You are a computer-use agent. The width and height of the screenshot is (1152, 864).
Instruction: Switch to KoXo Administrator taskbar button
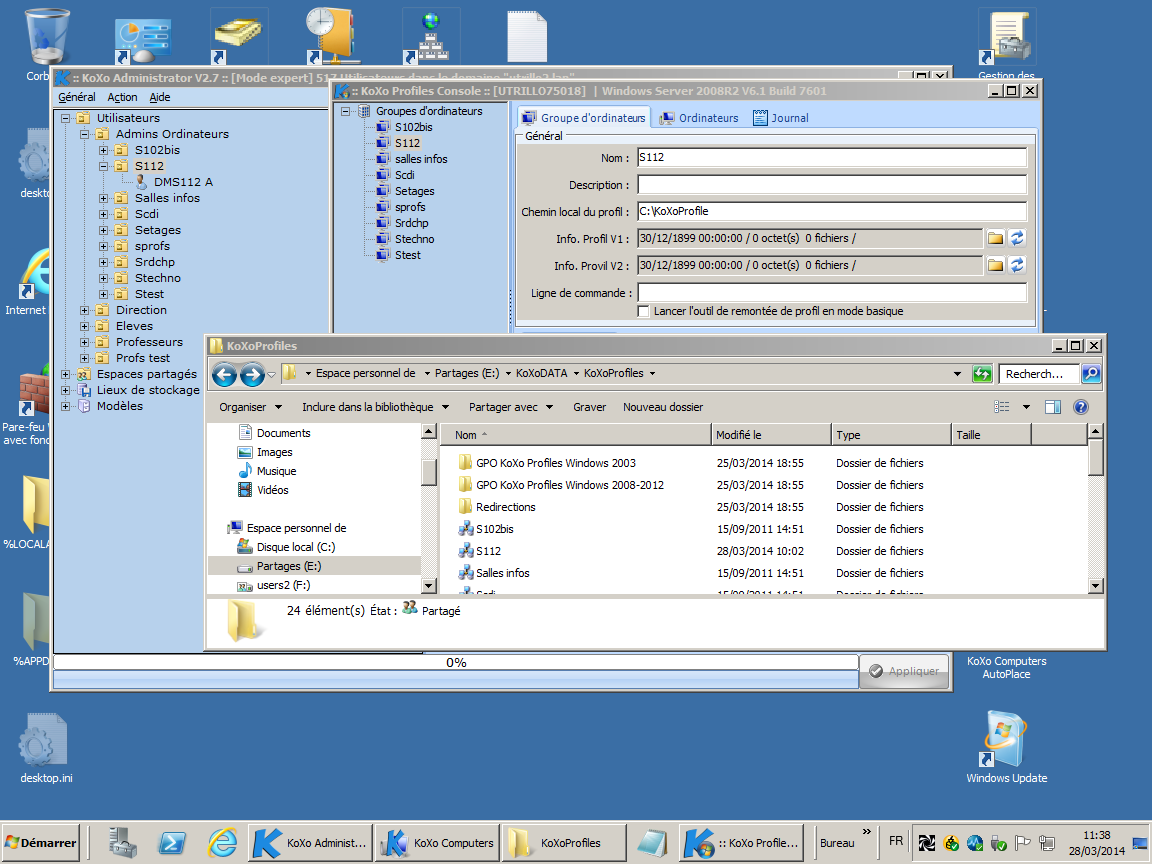click(310, 843)
